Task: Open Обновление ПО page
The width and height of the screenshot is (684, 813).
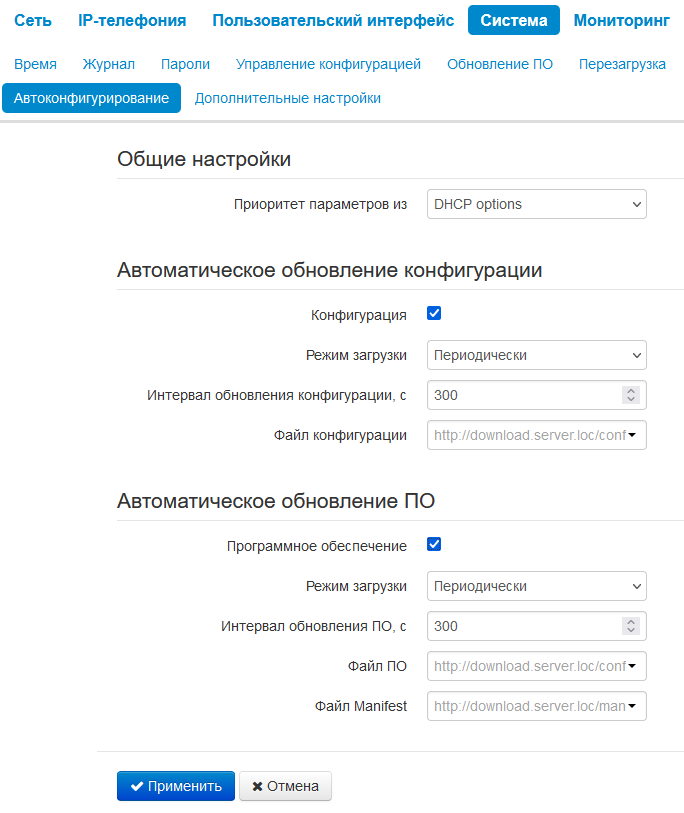Action: coord(500,64)
